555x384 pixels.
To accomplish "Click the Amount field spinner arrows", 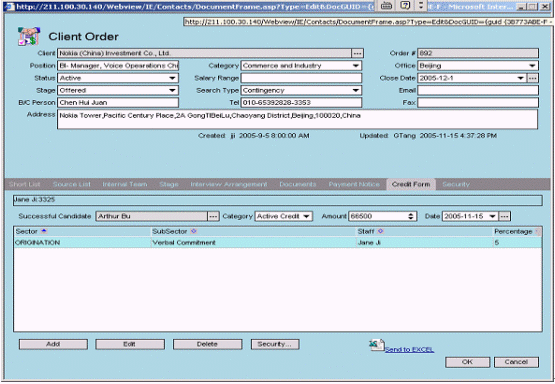I will (x=411, y=216).
